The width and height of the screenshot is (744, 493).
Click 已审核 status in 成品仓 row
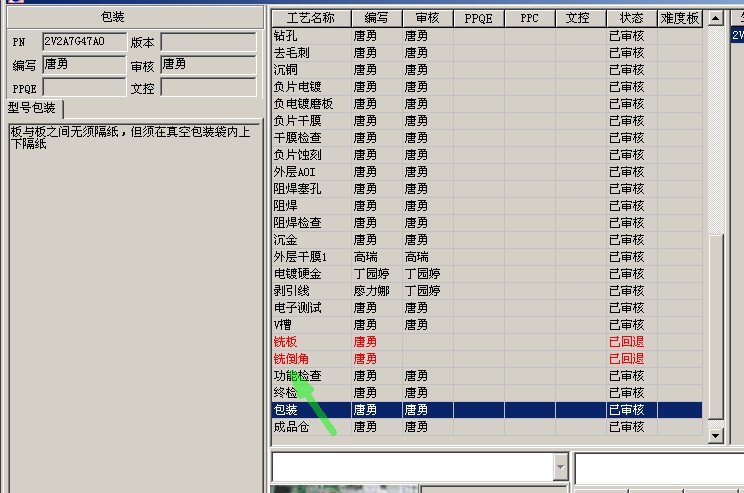coord(627,427)
